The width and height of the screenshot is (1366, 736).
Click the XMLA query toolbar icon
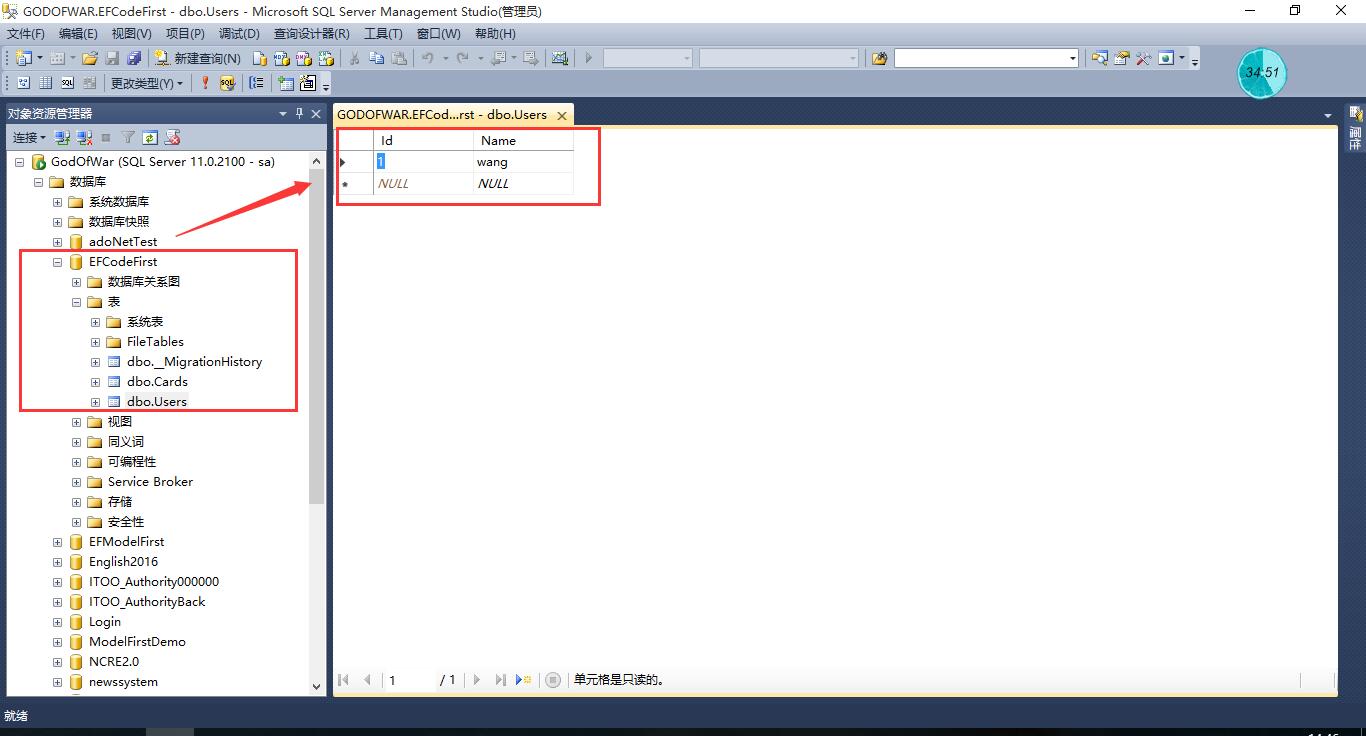(325, 58)
